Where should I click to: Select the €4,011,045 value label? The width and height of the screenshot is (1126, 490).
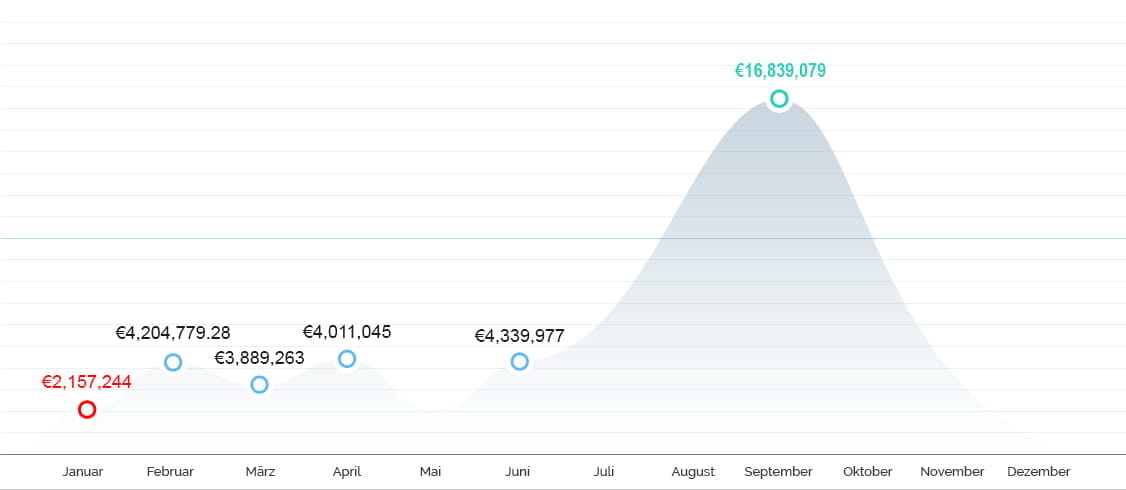347,332
